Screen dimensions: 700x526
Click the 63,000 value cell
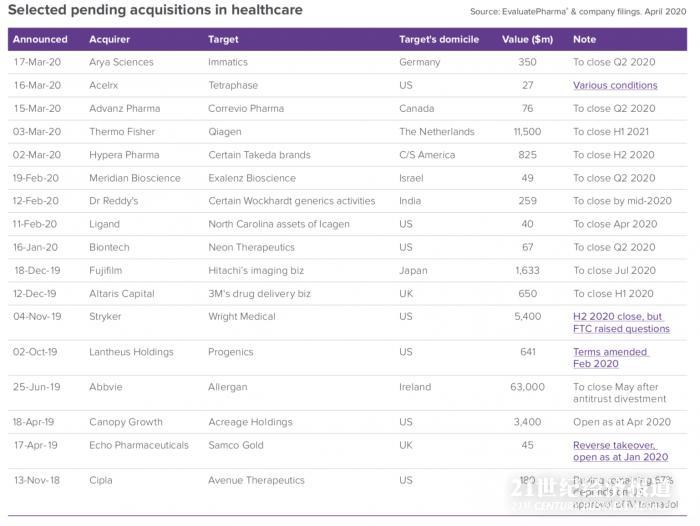[x=527, y=387]
